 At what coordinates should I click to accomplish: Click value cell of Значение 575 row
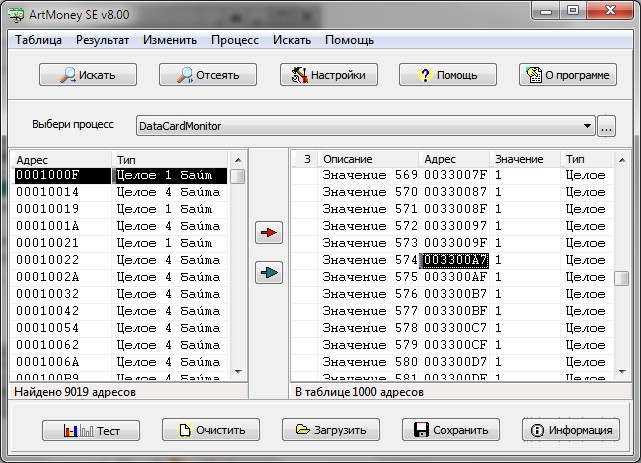tap(525, 277)
